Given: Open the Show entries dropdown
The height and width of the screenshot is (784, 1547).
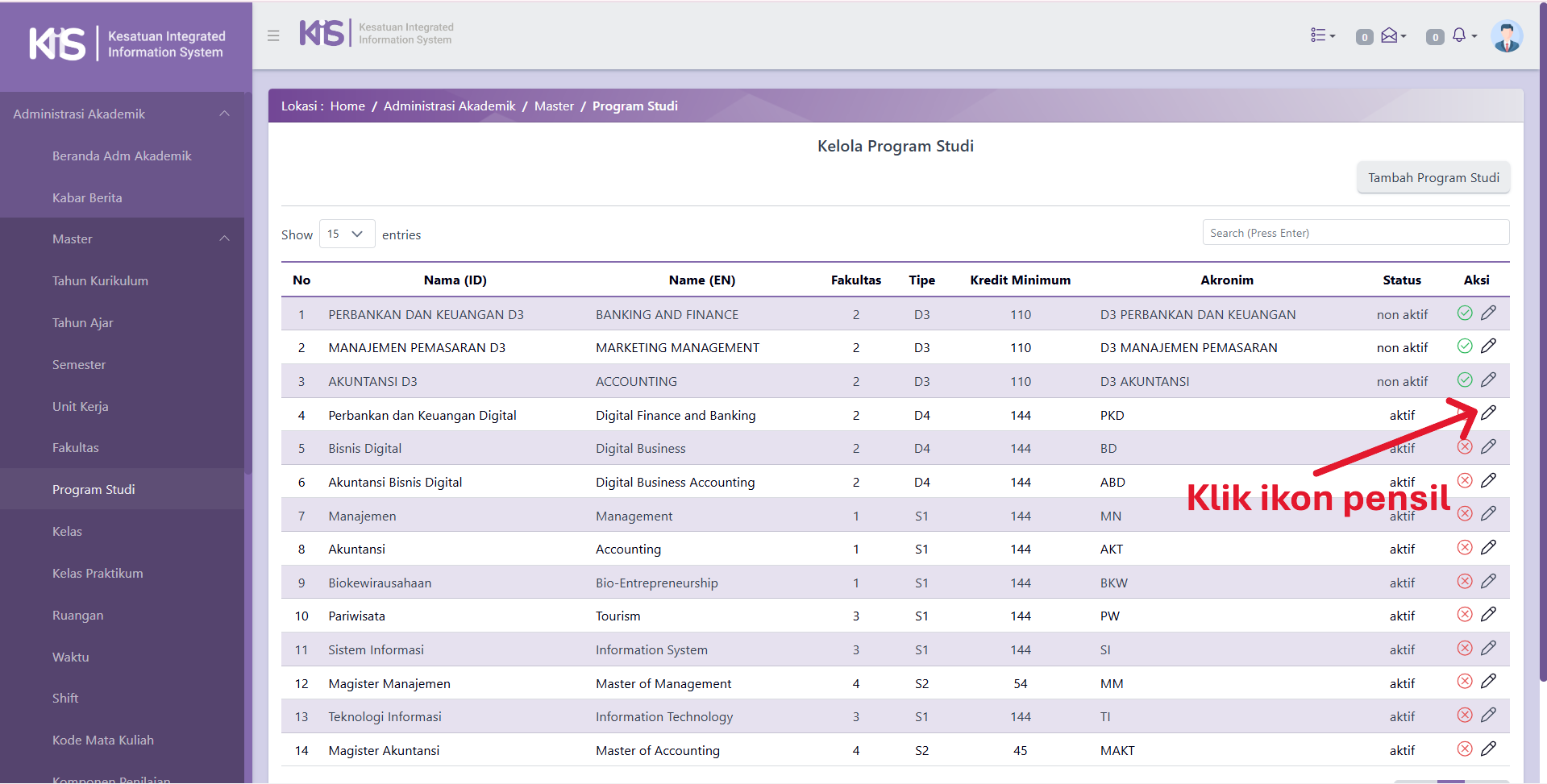Looking at the screenshot, I should click(347, 234).
